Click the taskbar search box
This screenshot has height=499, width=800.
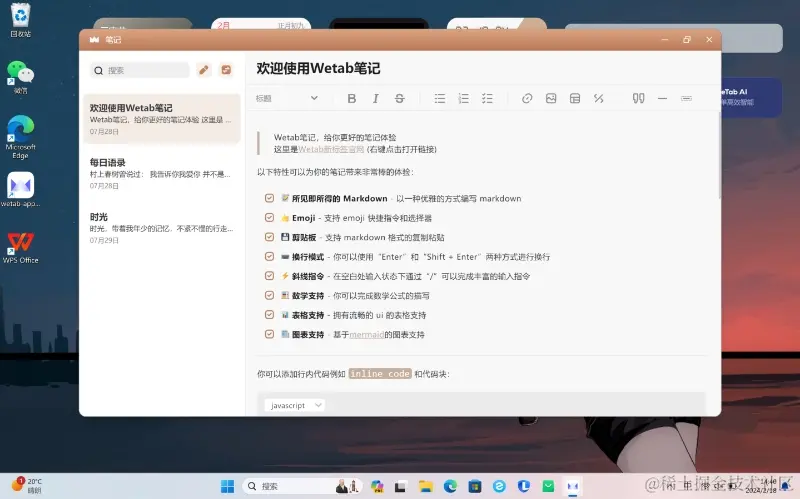pos(302,486)
